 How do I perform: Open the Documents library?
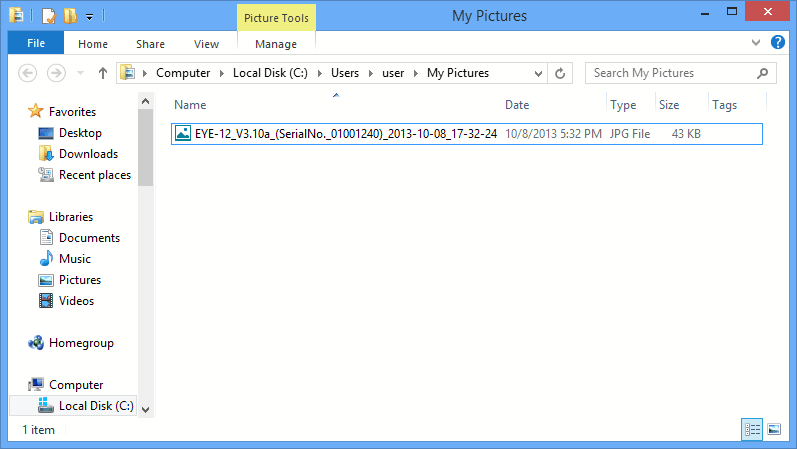click(x=89, y=238)
